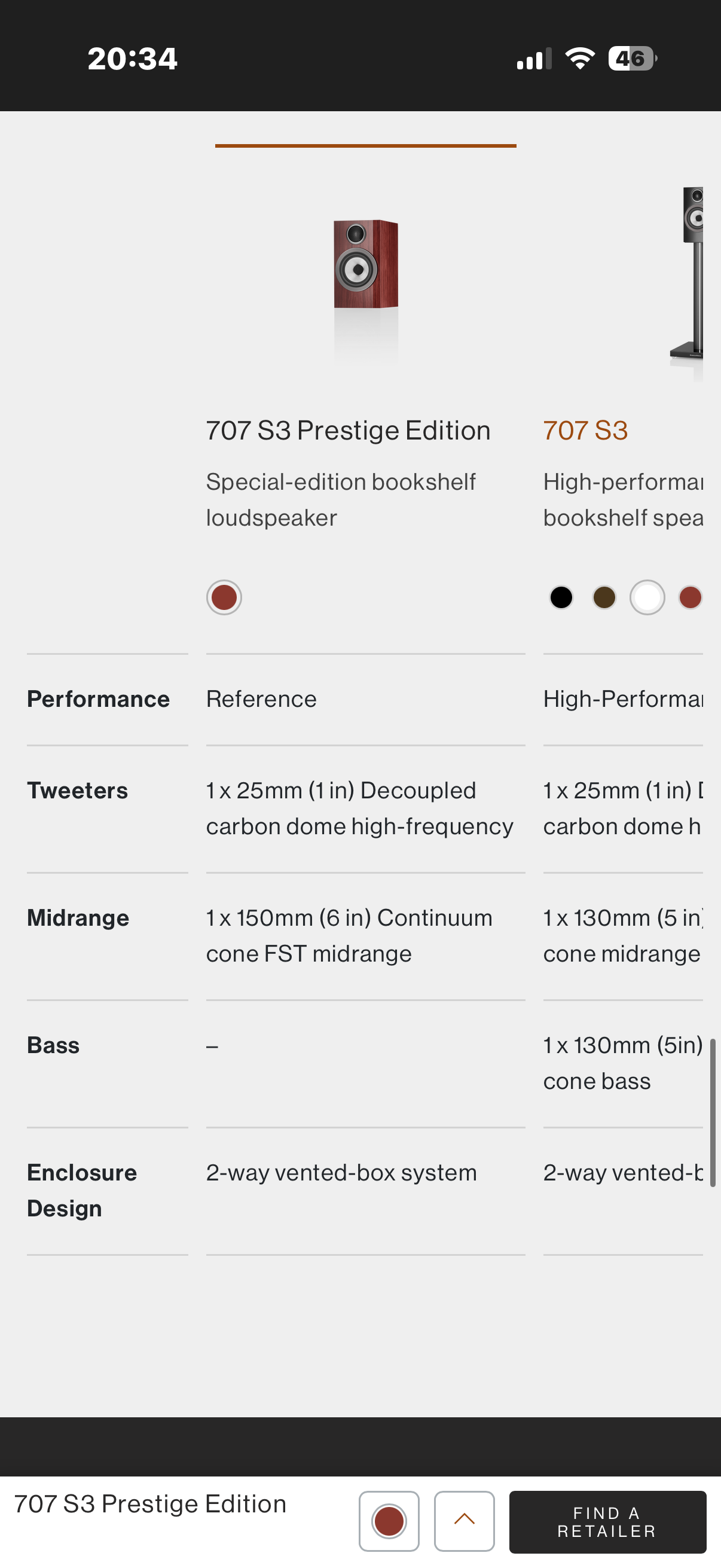
Task: Pick the brown finish for 707 S3
Action: pos(604,597)
